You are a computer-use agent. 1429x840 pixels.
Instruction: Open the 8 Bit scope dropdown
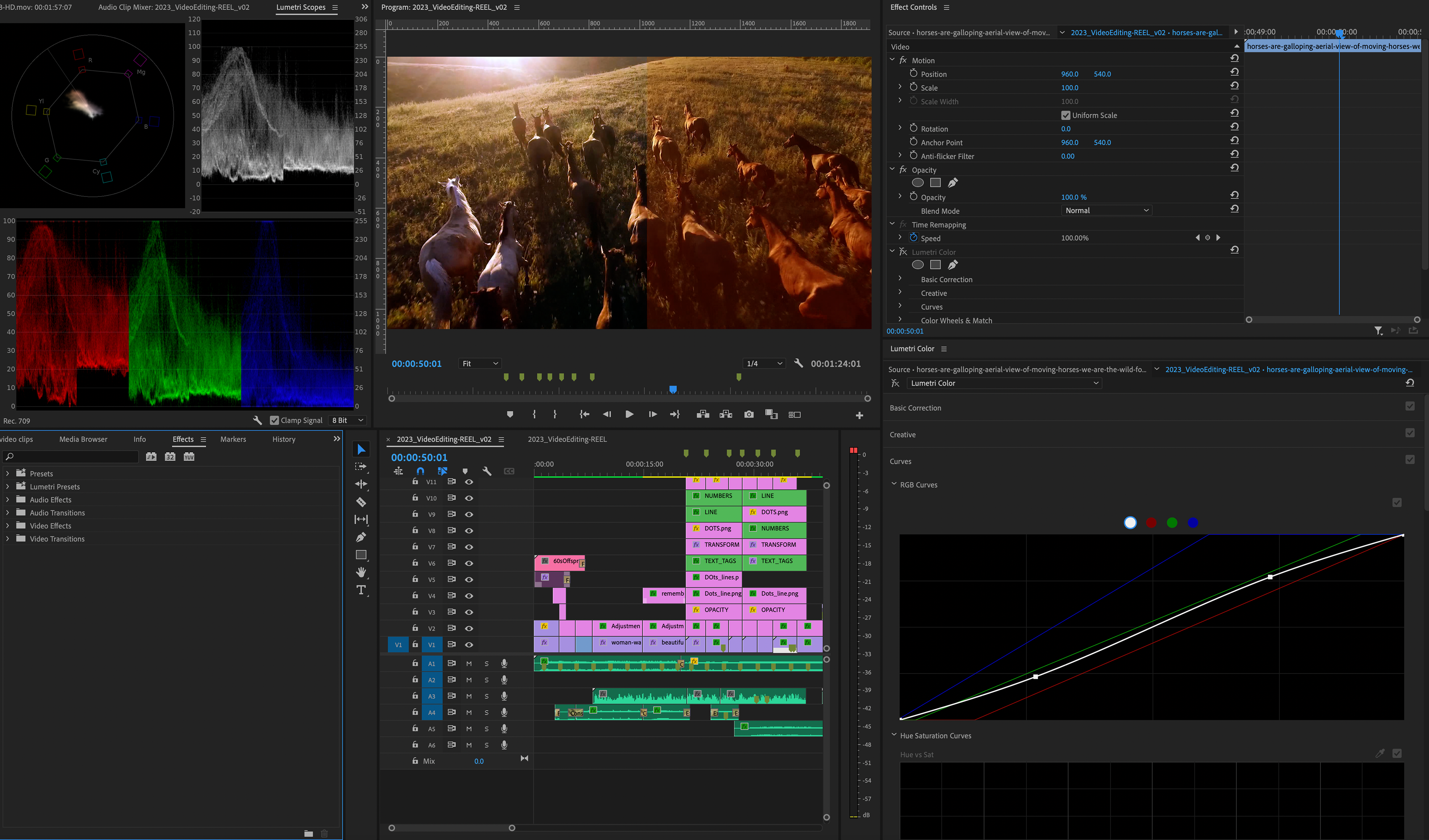pyautogui.click(x=348, y=420)
